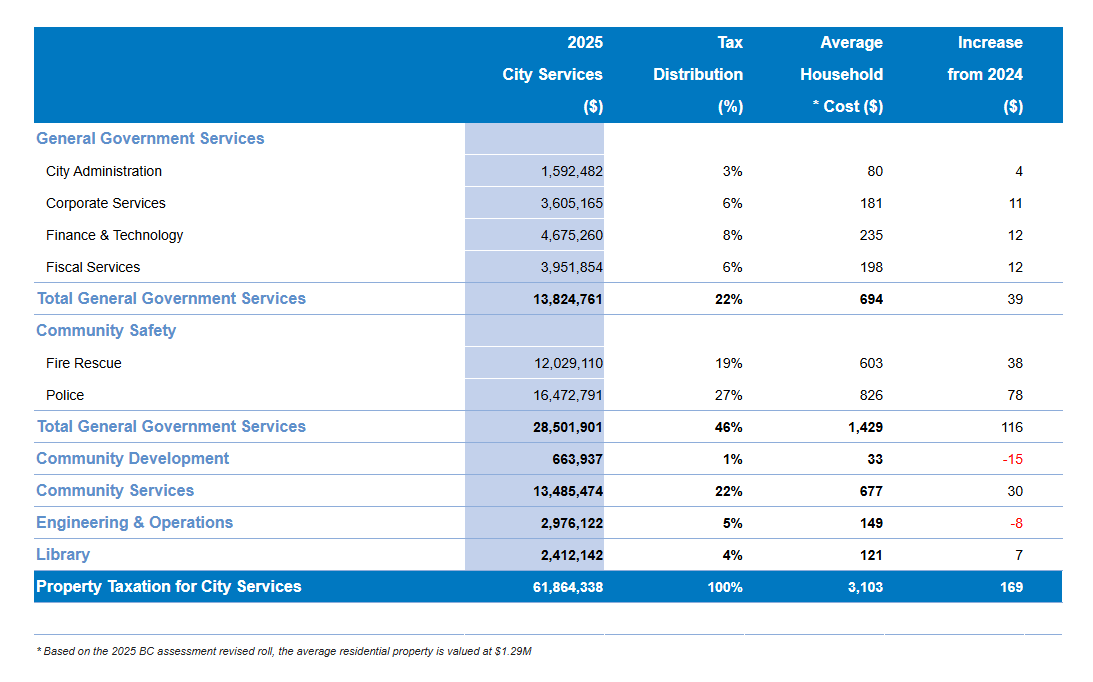Select the City Administration row label
Screen dimensions: 1093x682
coord(104,172)
